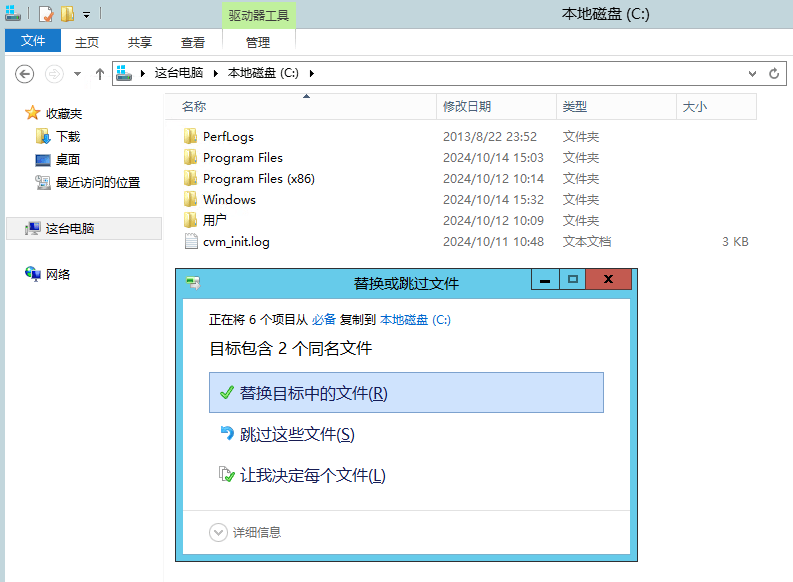Image resolution: width=793 pixels, height=582 pixels.
Task: Click the Forward arrow button
Action: coord(54,74)
